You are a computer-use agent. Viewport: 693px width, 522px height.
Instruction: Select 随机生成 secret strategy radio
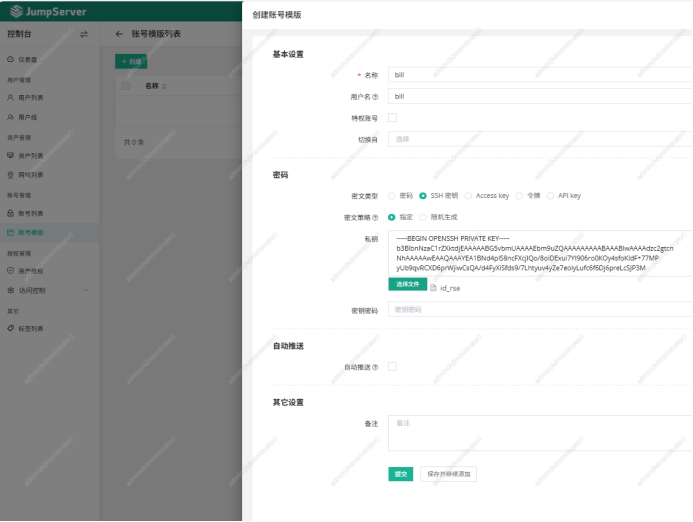(x=424, y=216)
